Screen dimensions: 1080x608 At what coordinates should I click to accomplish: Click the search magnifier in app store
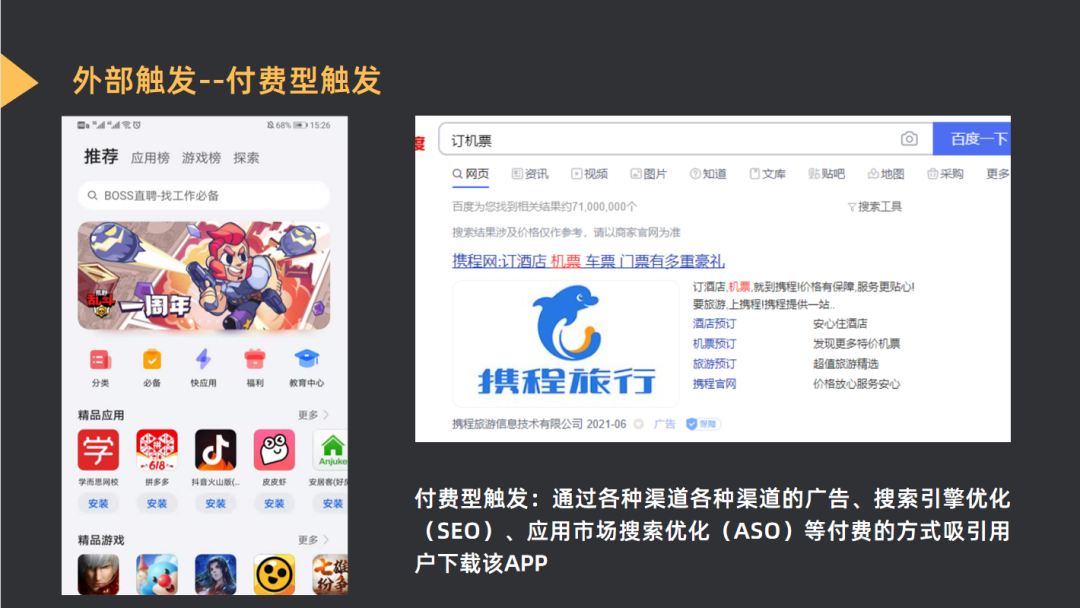click(92, 196)
